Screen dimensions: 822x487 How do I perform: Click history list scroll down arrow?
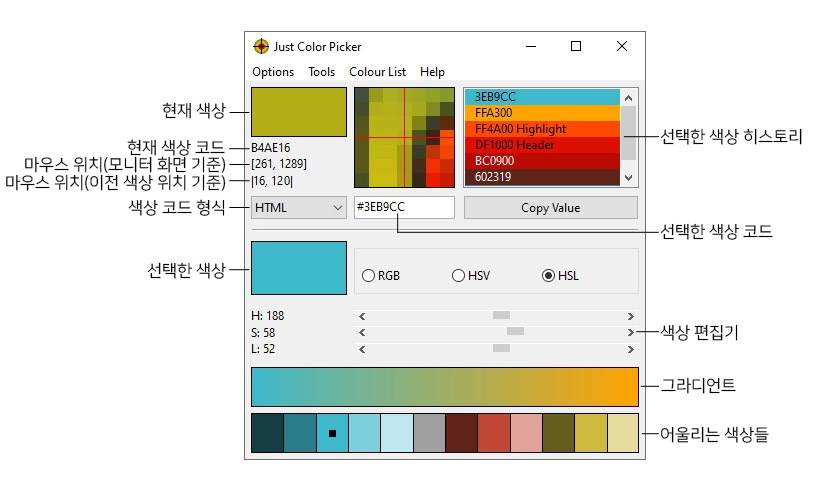click(629, 178)
